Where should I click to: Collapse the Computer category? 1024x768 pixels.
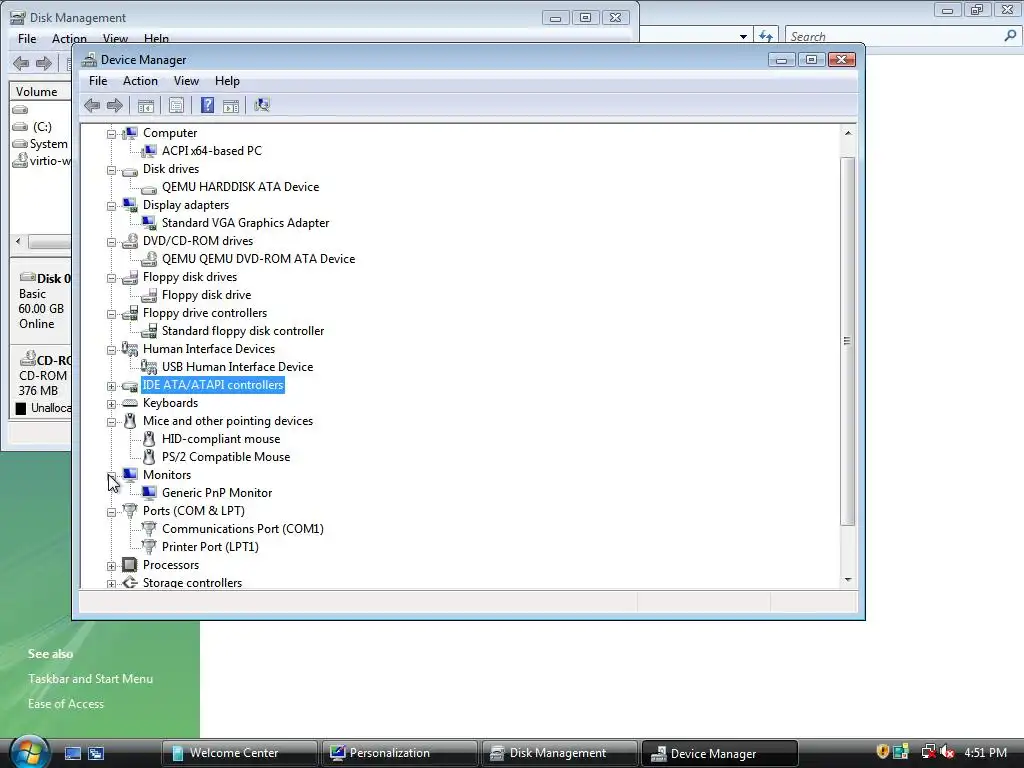112,134
